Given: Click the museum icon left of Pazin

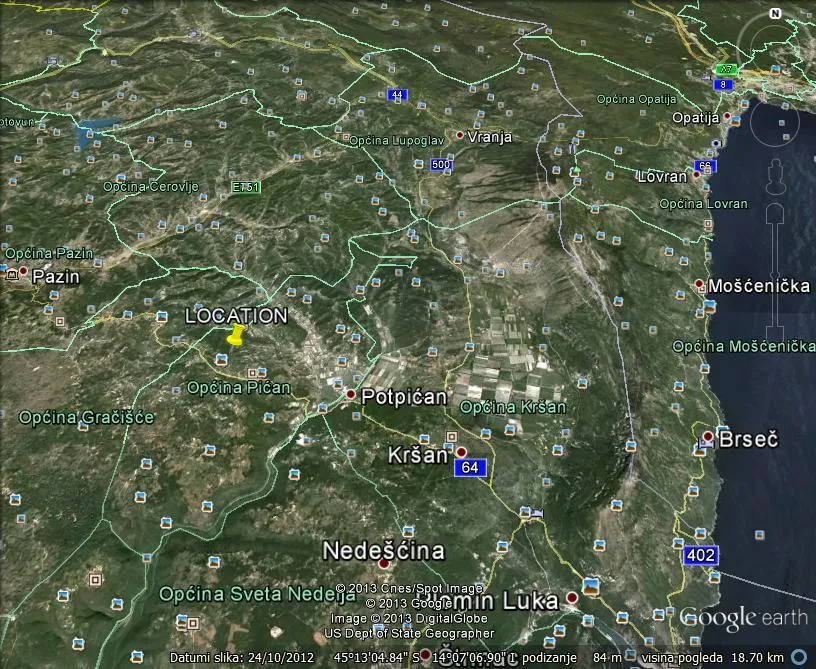Looking at the screenshot, I should point(11,274).
